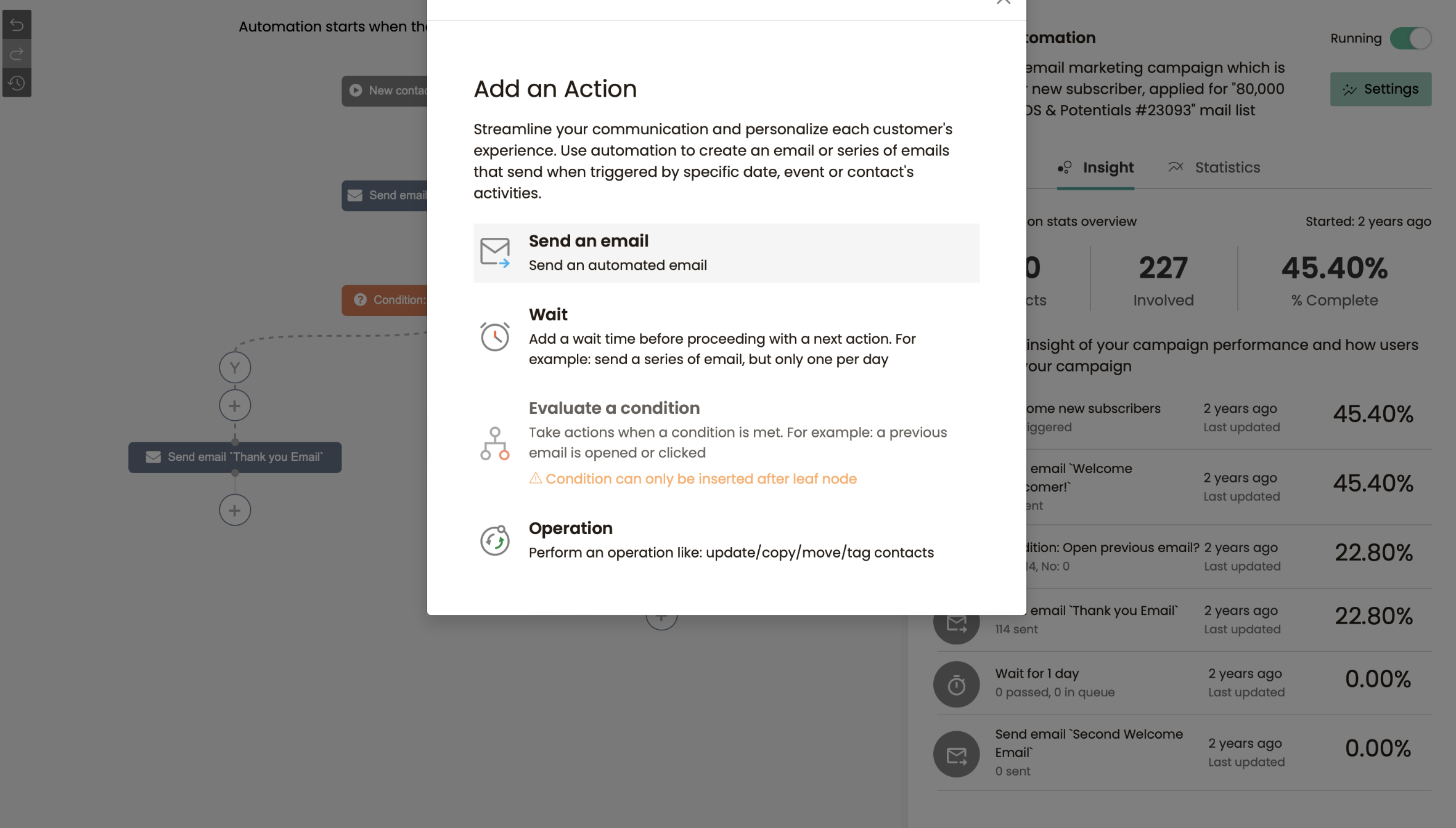
Task: Click the Operation circular arrows icon
Action: (494, 540)
